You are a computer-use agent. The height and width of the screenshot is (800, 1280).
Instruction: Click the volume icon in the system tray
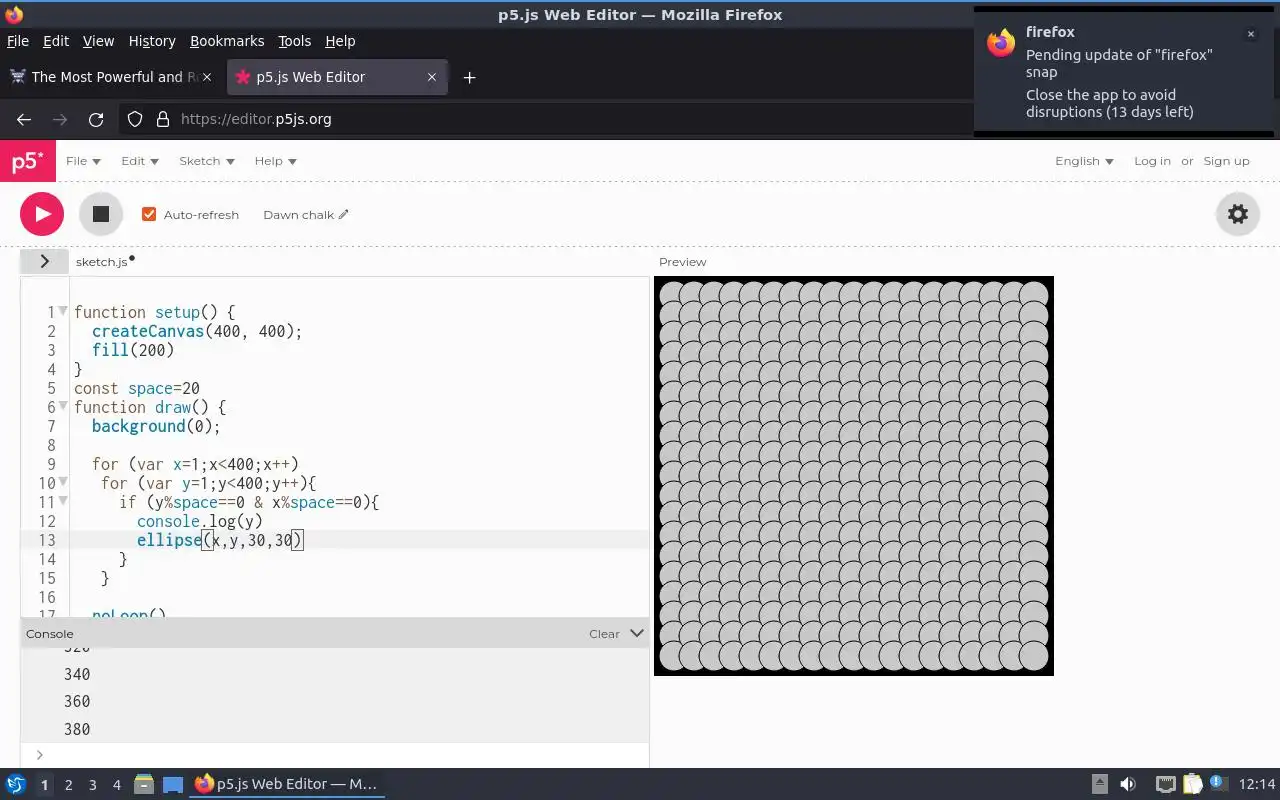(x=1128, y=784)
